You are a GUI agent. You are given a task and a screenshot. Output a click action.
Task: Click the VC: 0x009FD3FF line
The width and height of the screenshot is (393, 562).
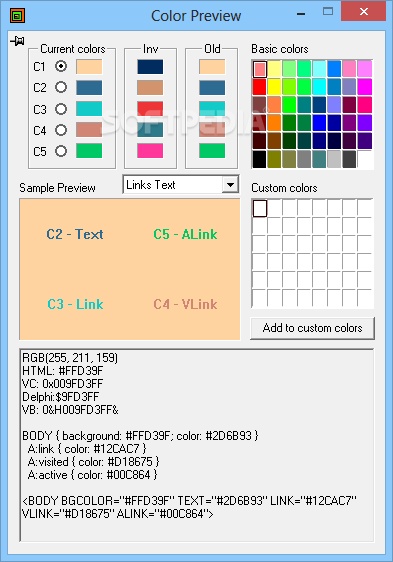pyautogui.click(x=63, y=384)
